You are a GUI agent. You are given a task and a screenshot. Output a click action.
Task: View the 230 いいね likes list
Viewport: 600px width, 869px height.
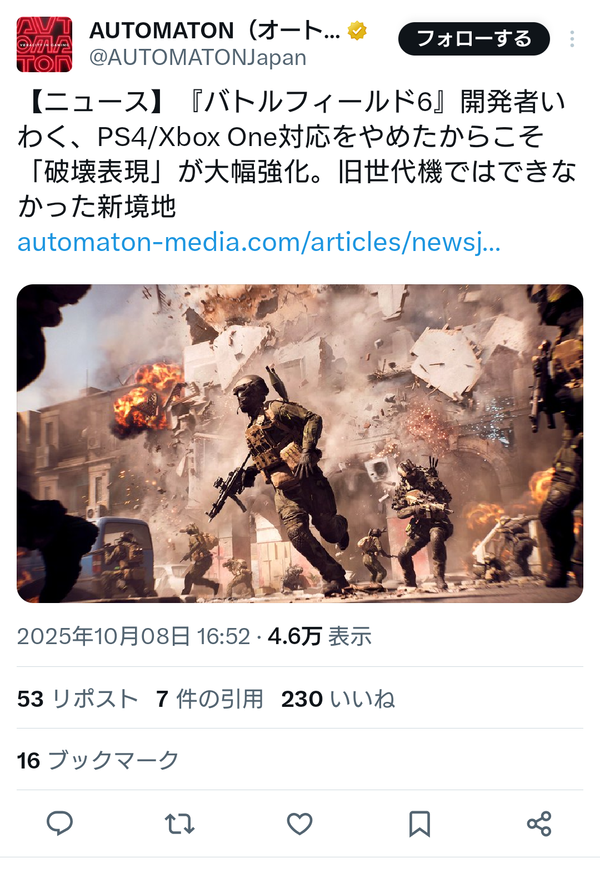(x=338, y=699)
